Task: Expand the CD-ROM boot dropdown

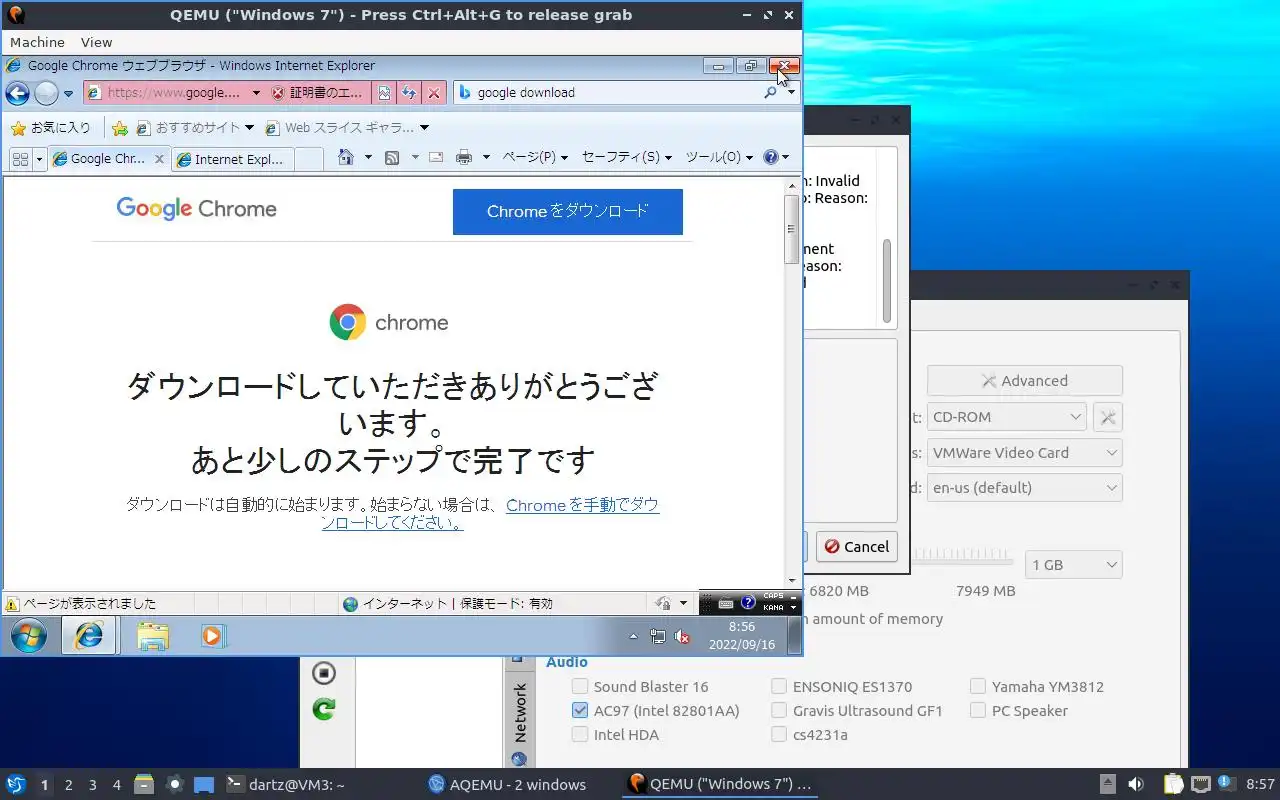Action: point(1006,417)
